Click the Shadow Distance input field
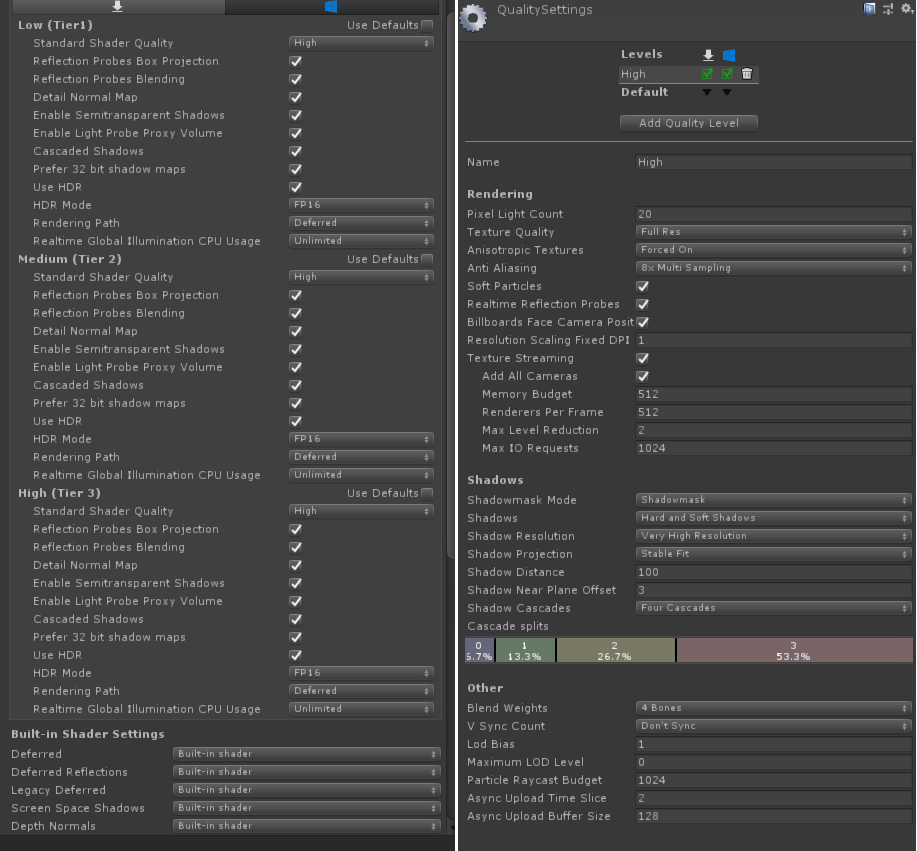917x851 pixels. [773, 572]
